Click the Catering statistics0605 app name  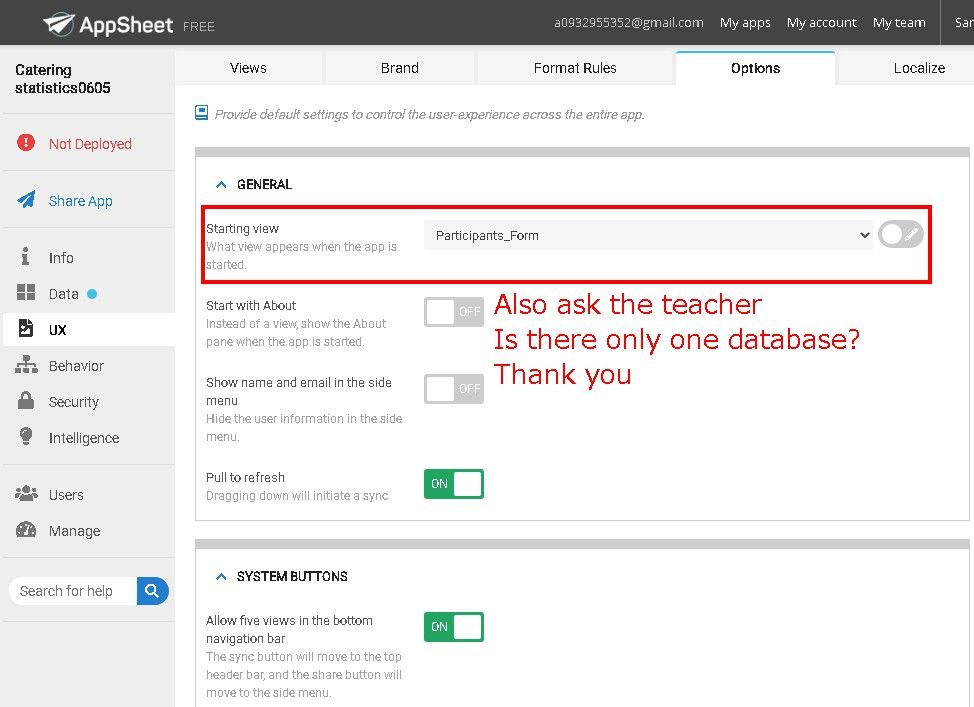(x=62, y=78)
